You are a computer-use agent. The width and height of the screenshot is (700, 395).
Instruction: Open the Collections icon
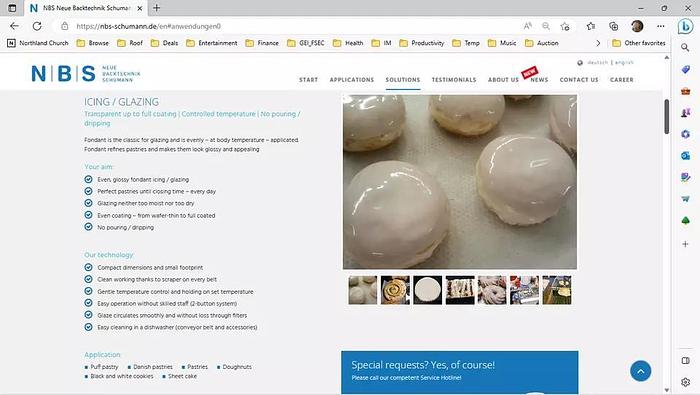tap(613, 26)
